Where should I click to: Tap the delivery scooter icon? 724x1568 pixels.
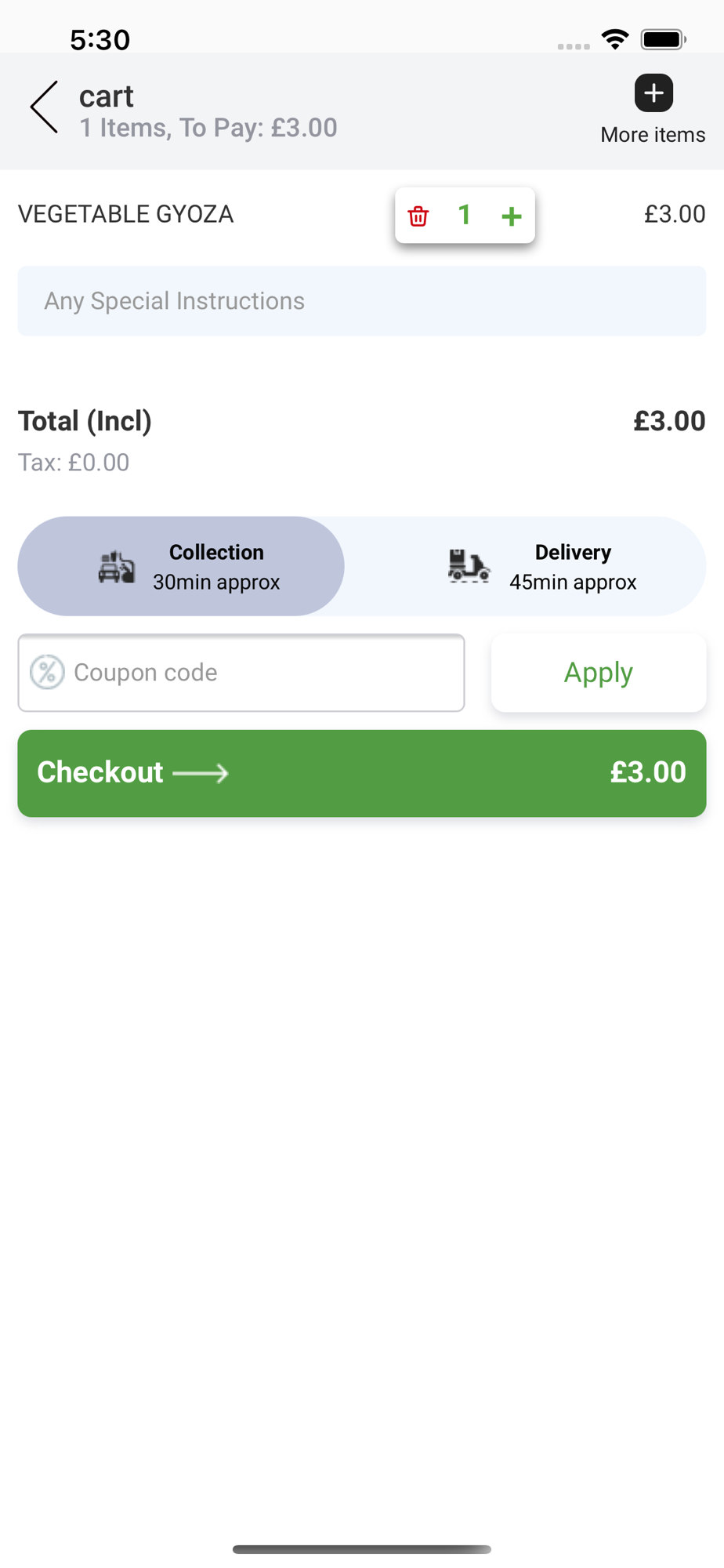(x=469, y=566)
